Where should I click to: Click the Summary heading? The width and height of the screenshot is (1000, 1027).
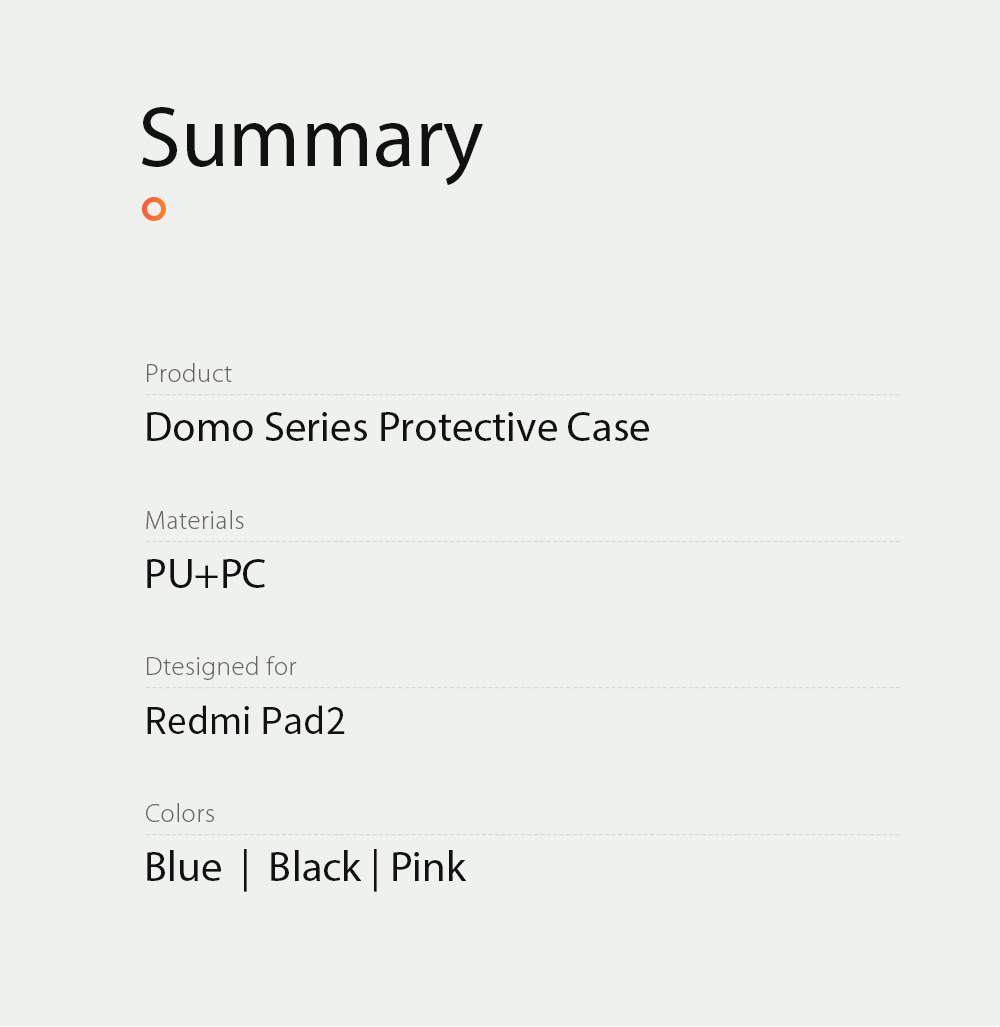(x=311, y=140)
